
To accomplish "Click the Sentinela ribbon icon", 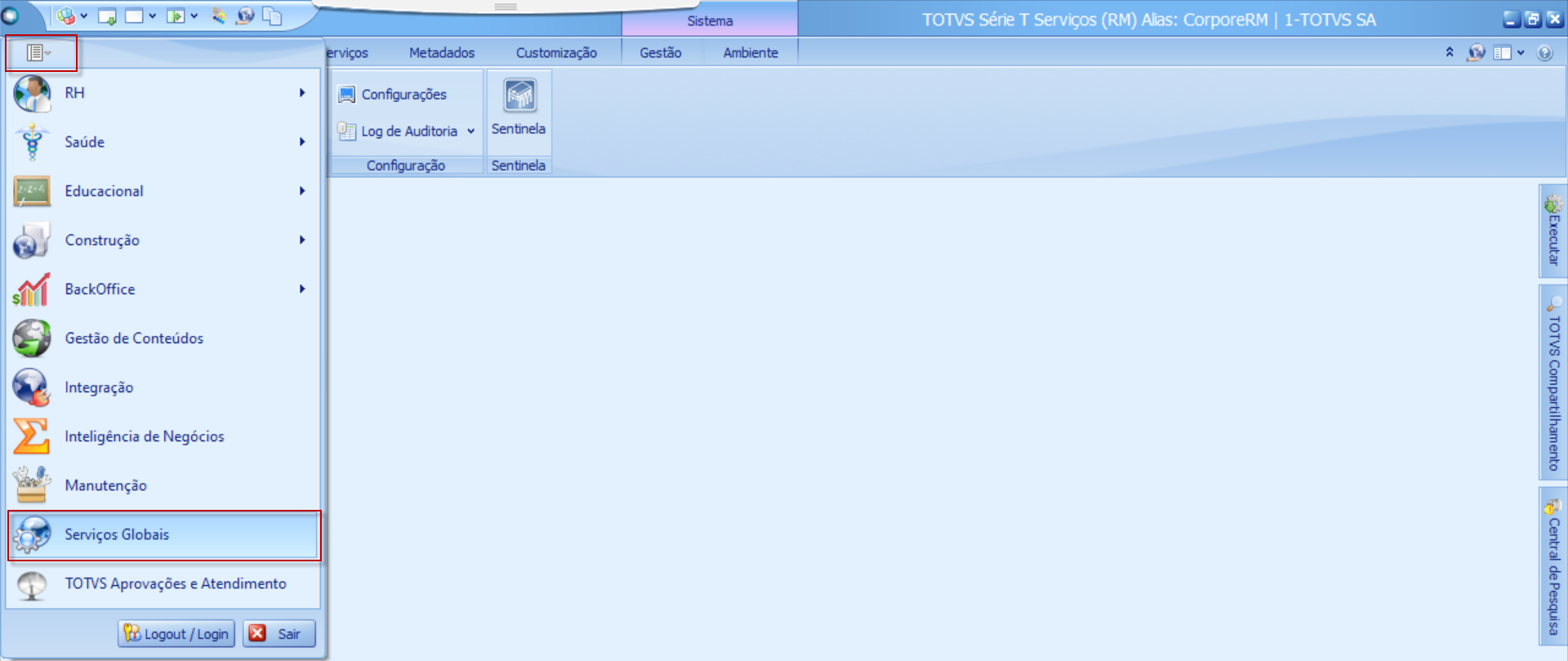I will (x=519, y=96).
